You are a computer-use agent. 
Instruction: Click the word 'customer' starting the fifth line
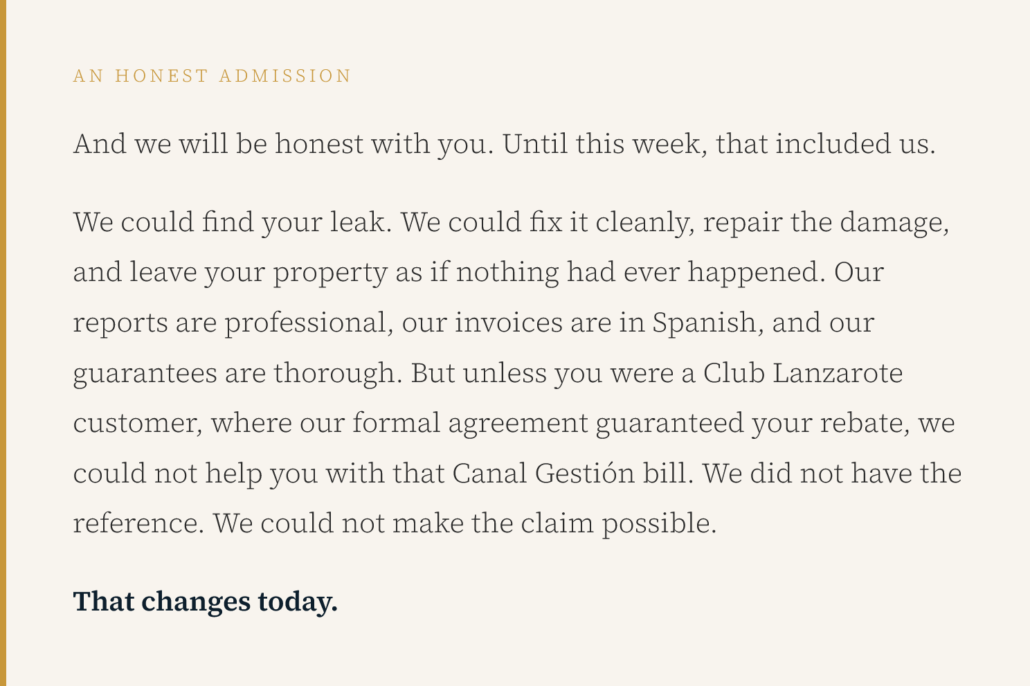(137, 423)
